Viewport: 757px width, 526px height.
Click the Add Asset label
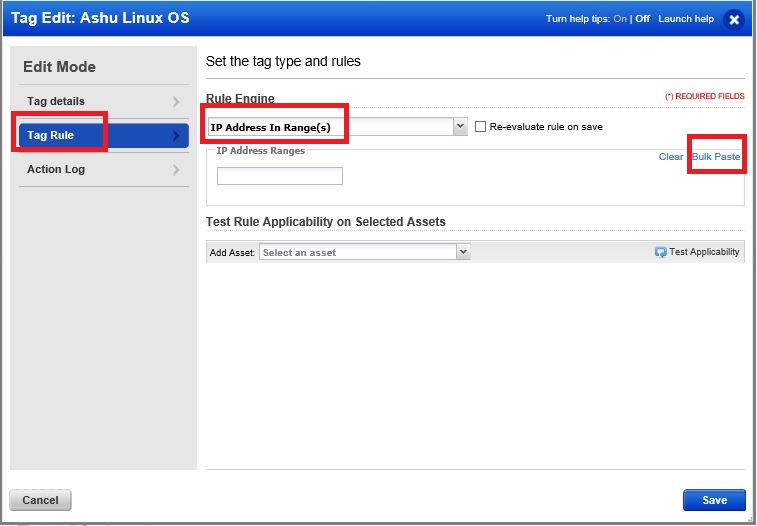click(232, 252)
